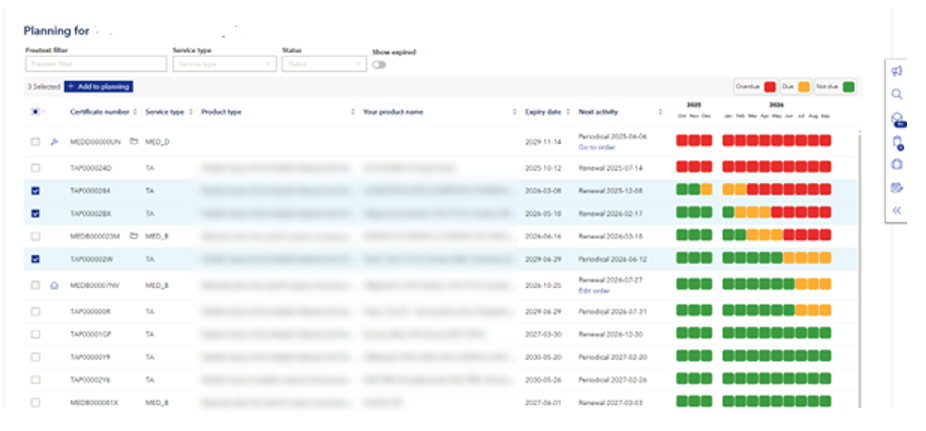Click the announcements megaphone icon in right sidebar
This screenshot has height=431, width=926.
click(x=897, y=70)
